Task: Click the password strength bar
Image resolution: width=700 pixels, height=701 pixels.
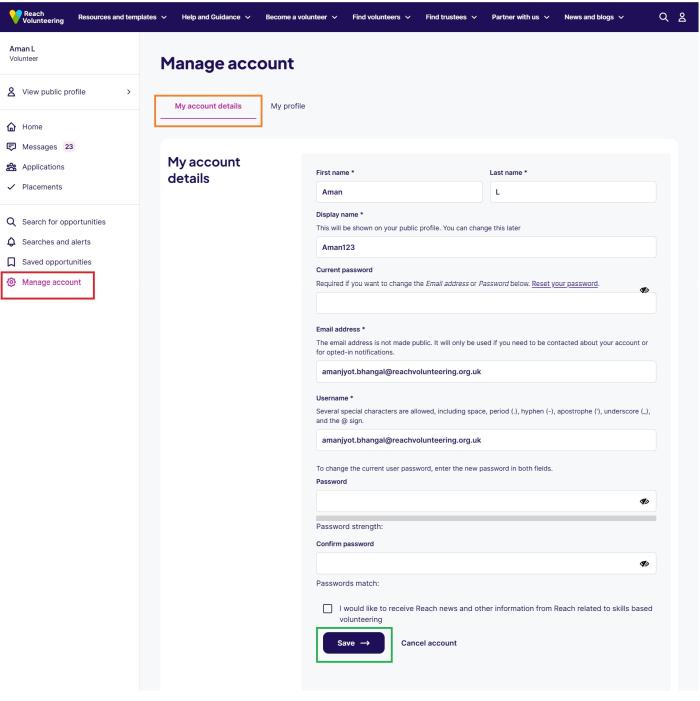Action: click(486, 518)
